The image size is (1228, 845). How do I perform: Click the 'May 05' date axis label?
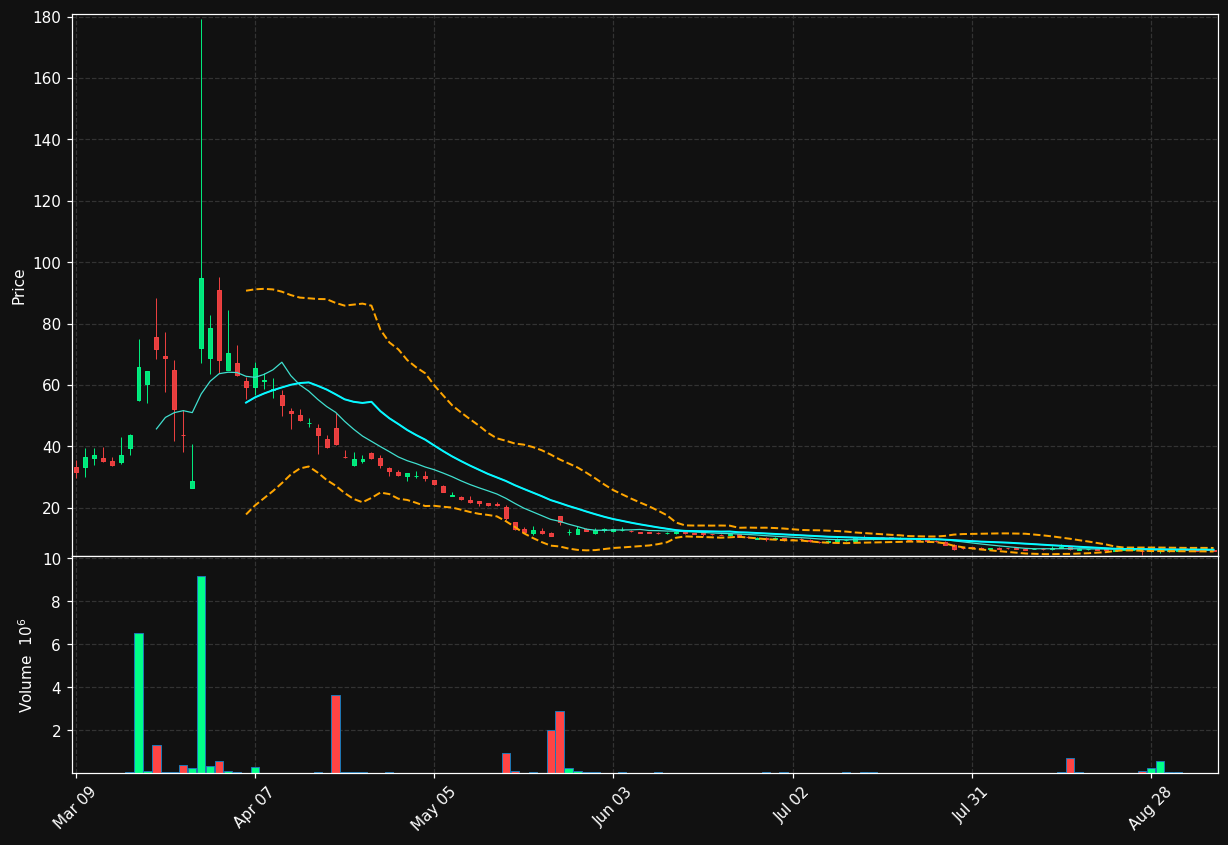434,808
